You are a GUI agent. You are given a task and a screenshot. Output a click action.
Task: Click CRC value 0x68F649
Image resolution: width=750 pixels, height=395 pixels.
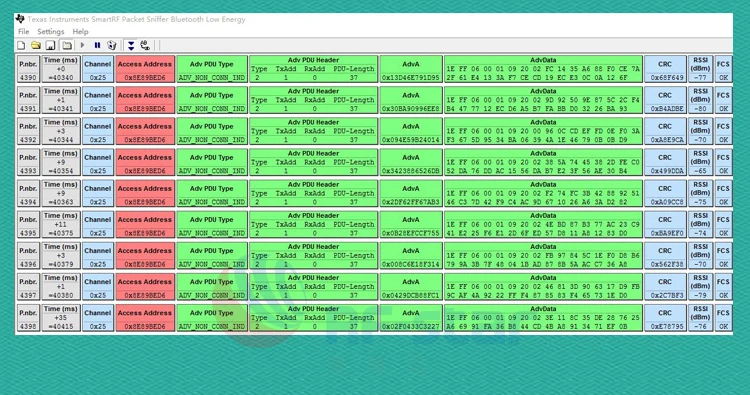667,77
